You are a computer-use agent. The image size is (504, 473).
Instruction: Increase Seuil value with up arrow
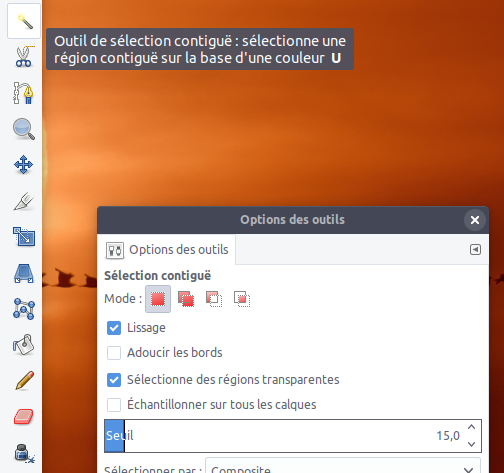471,427
